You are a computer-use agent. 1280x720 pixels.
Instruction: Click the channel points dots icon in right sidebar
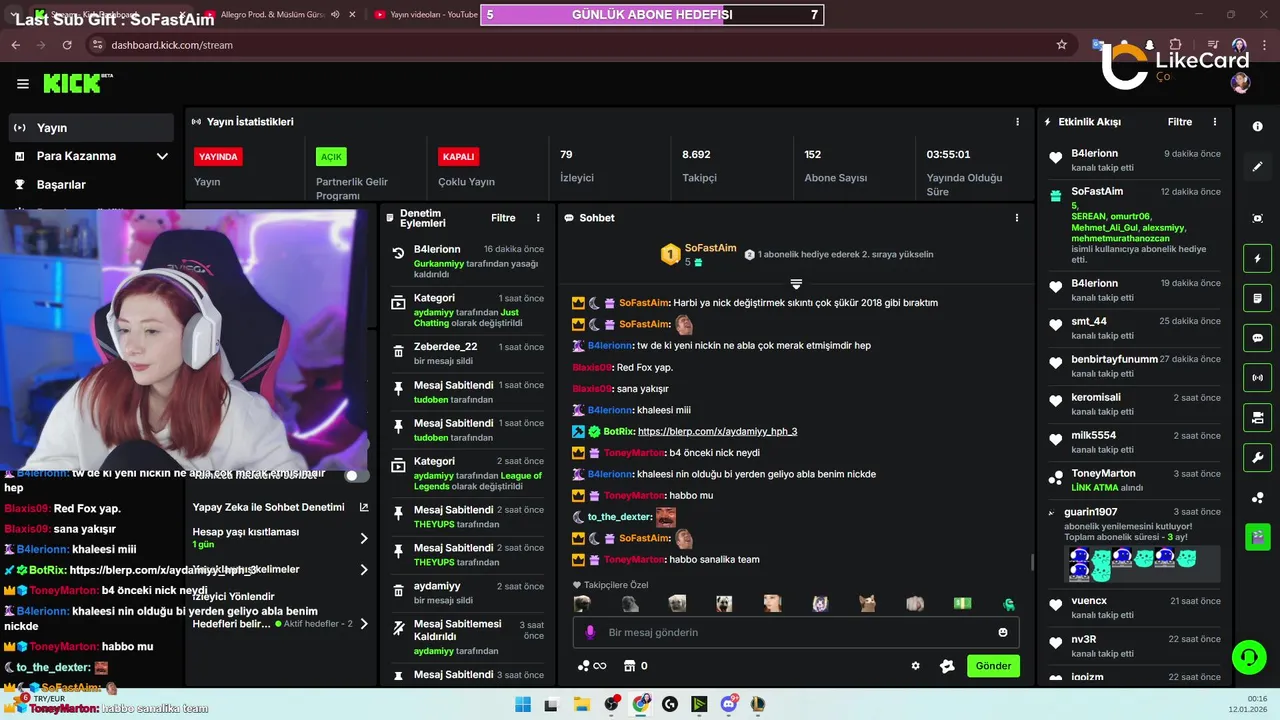pyautogui.click(x=1257, y=498)
